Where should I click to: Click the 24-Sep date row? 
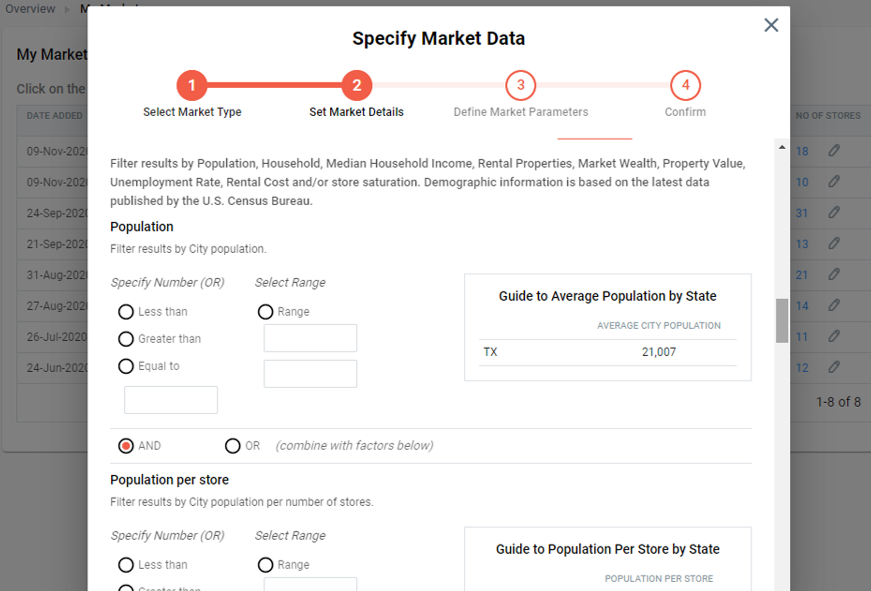pyautogui.click(x=57, y=213)
